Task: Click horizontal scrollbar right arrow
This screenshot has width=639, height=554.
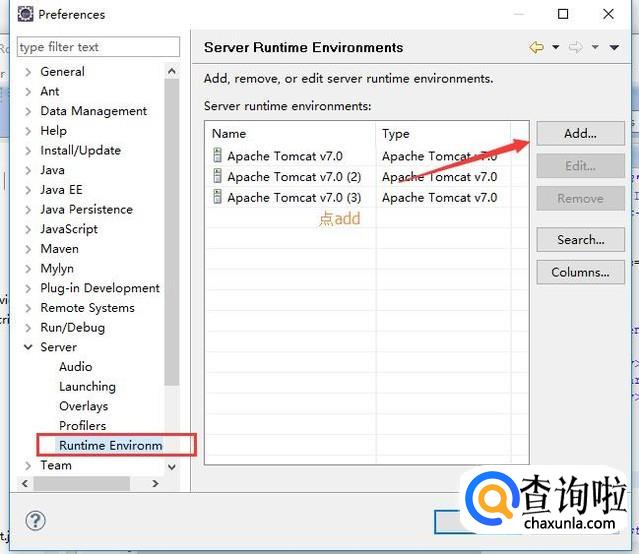Action: (x=155, y=483)
